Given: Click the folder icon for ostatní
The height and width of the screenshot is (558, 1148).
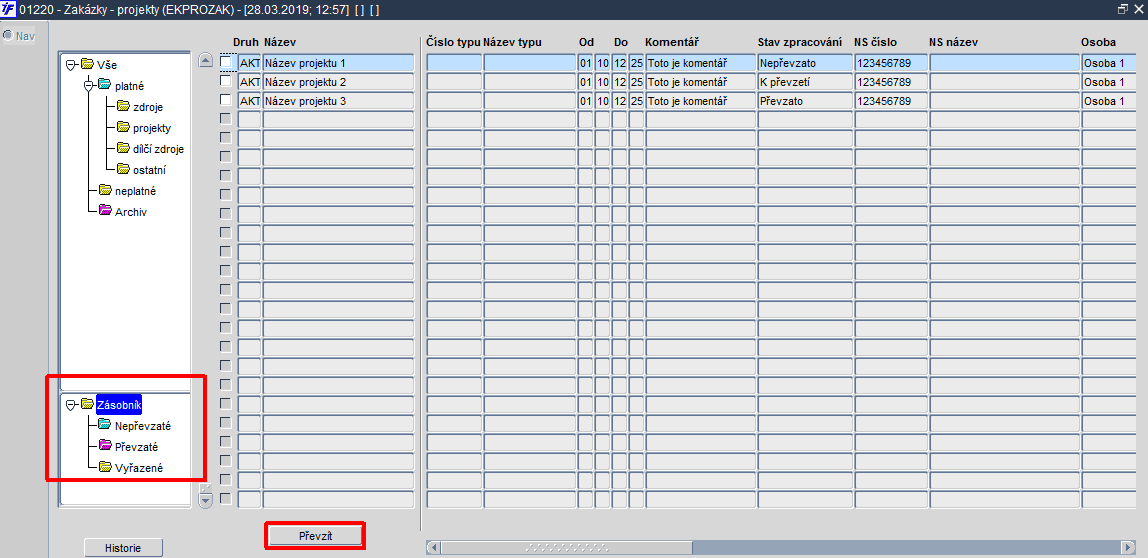Looking at the screenshot, I should pos(123,170).
